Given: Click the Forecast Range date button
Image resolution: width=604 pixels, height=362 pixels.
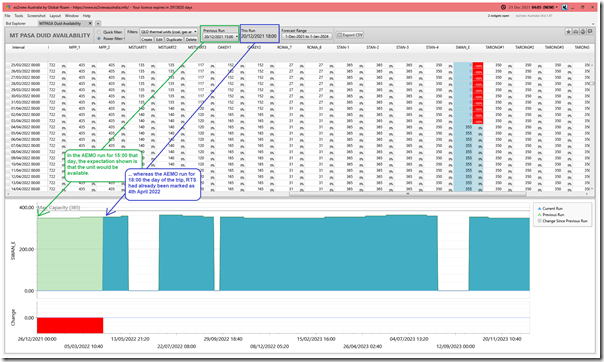Looking at the screenshot, I should 307,36.
